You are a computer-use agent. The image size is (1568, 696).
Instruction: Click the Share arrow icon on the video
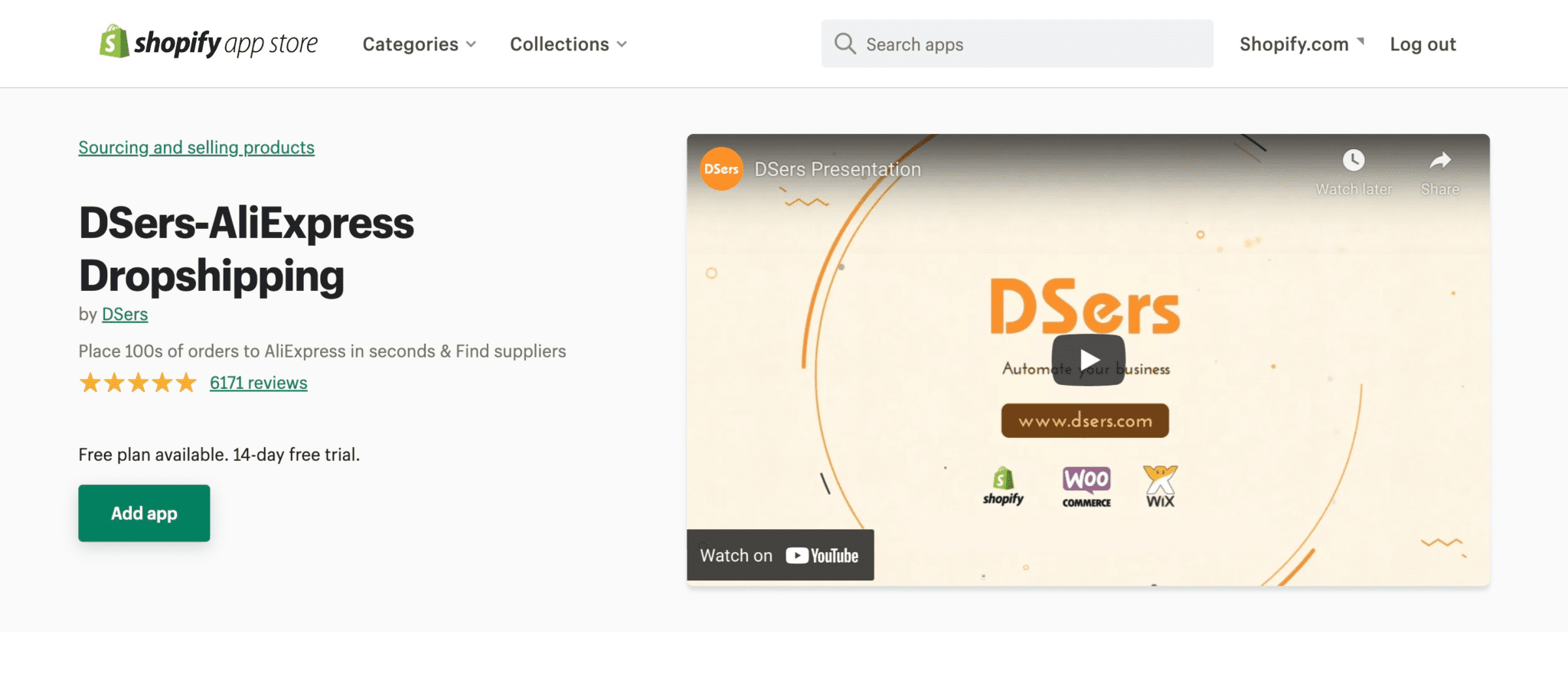[x=1438, y=161]
